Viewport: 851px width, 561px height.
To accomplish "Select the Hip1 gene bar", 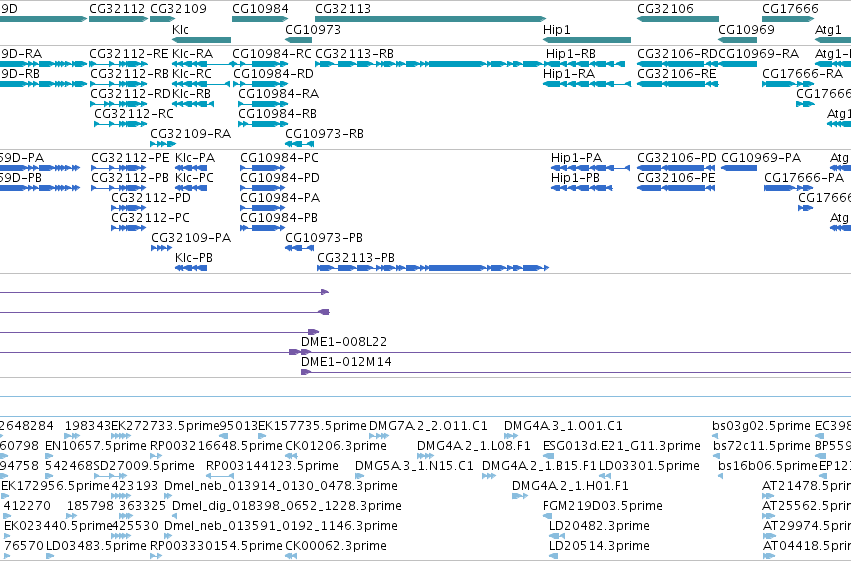I will pos(587,40).
